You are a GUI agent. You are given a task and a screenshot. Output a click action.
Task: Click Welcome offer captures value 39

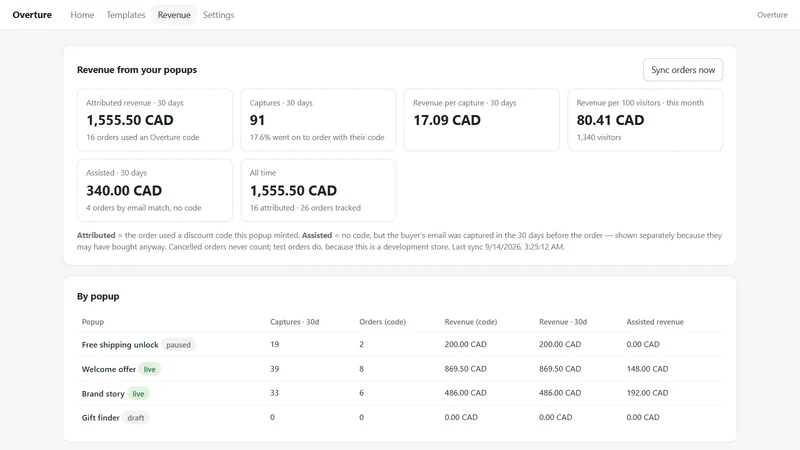click(x=274, y=369)
